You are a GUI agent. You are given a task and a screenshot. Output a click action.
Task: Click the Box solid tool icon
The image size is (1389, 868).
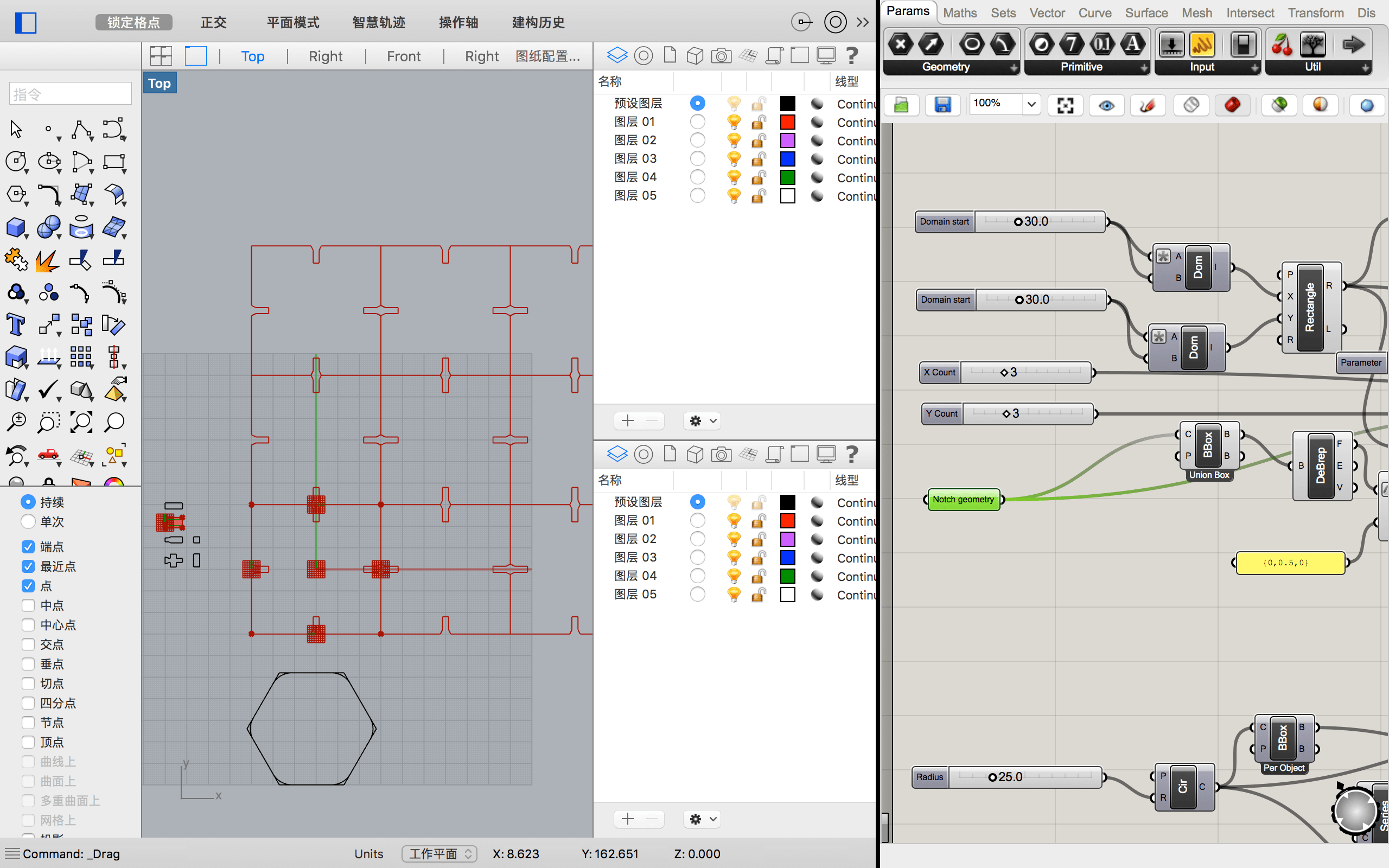tap(16, 227)
